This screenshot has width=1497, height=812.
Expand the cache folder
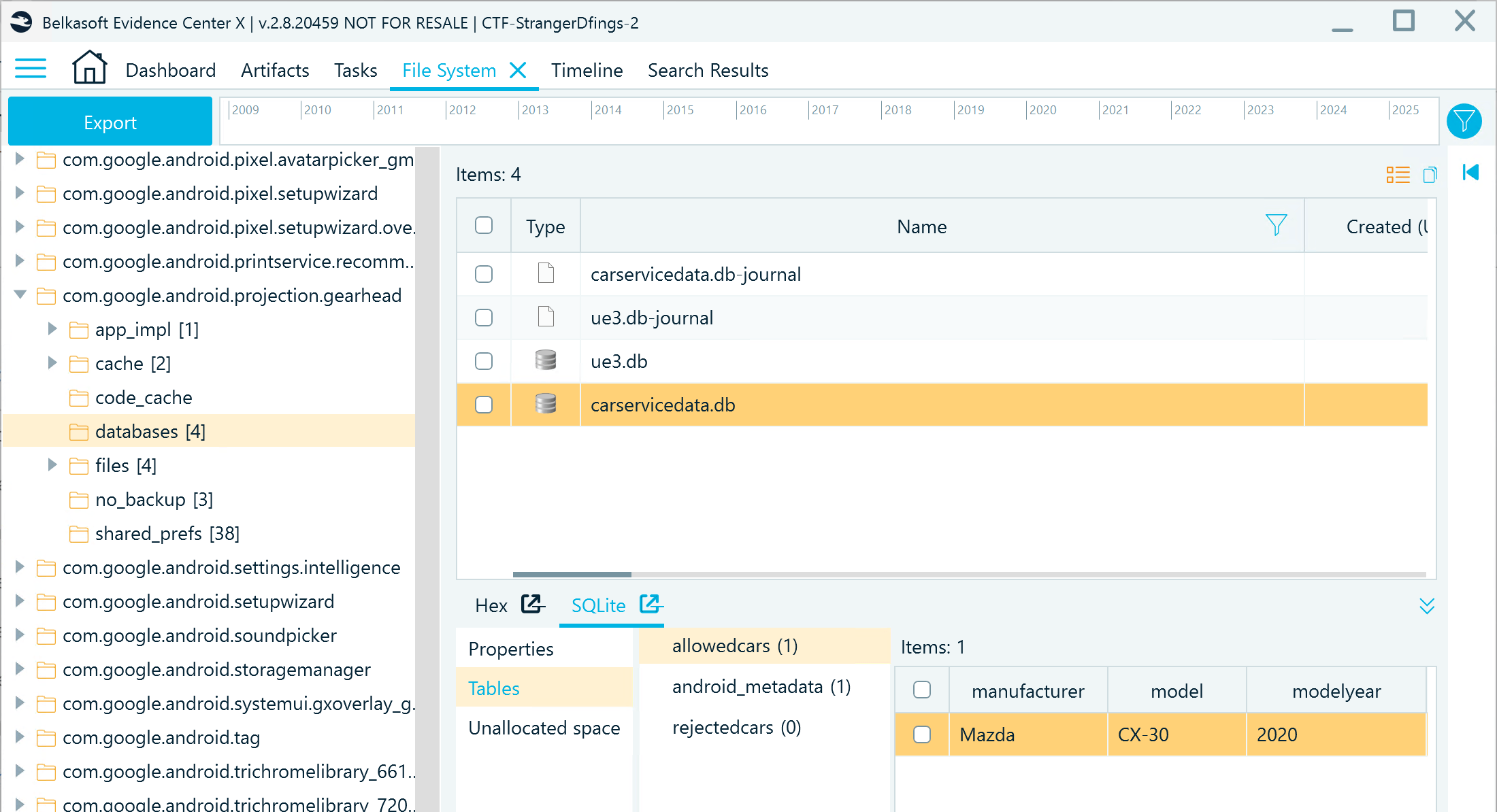(x=52, y=363)
